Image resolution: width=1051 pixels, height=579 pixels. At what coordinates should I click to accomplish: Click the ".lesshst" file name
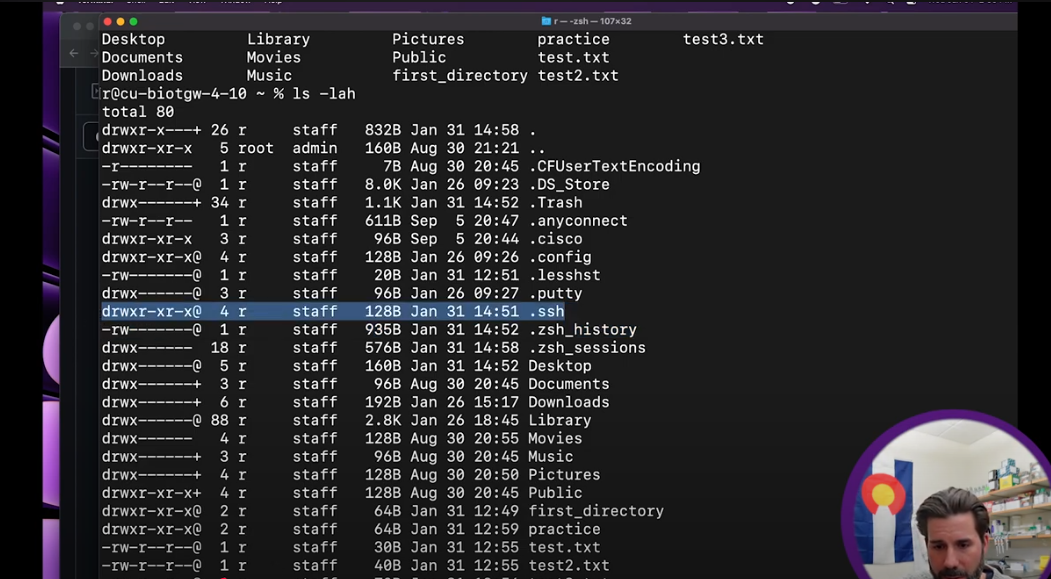click(x=564, y=275)
